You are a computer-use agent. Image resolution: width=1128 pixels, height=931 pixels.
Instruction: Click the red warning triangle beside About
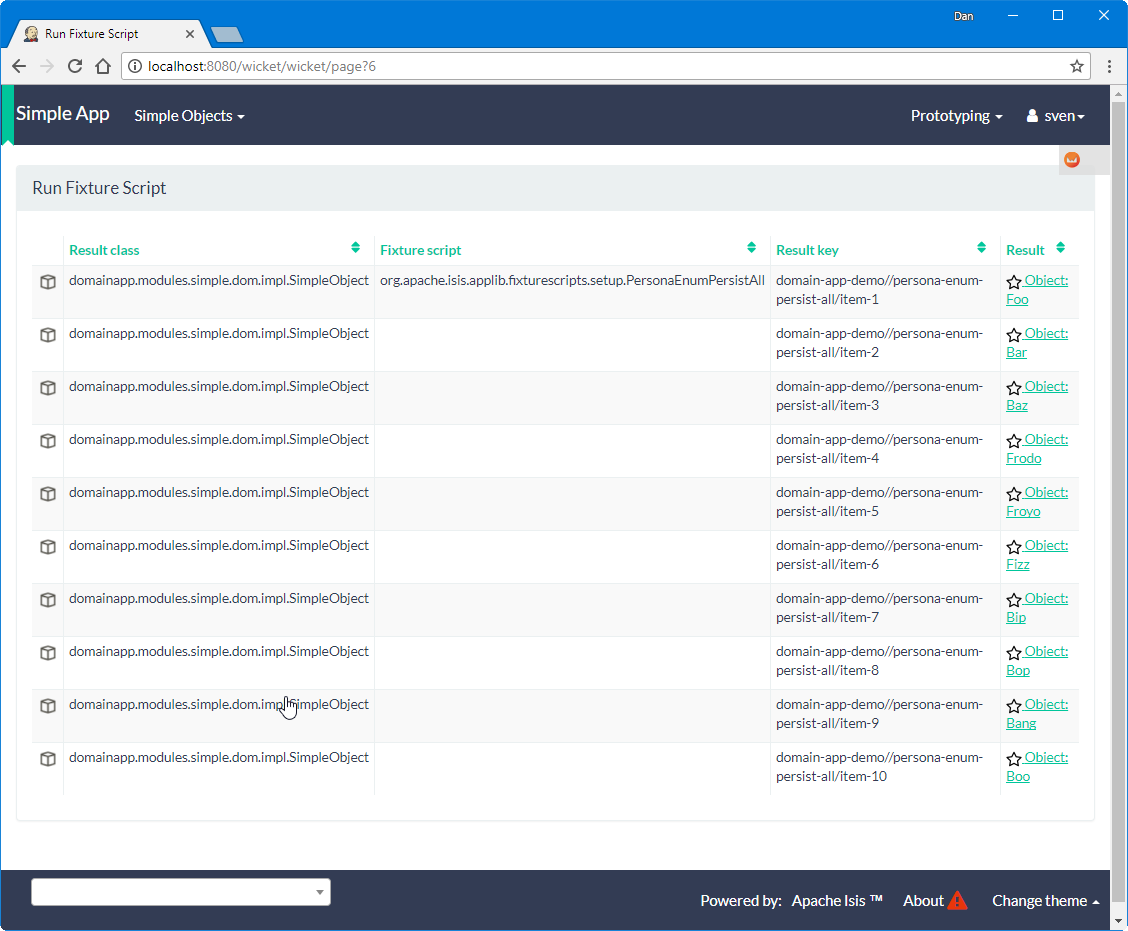click(x=957, y=900)
